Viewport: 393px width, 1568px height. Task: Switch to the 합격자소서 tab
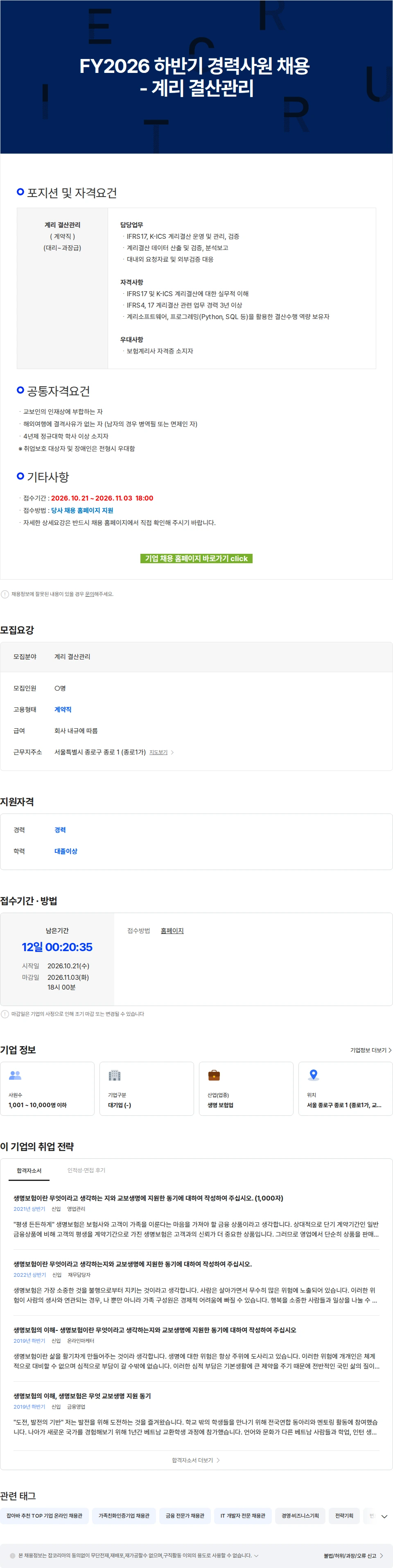coord(29,1171)
